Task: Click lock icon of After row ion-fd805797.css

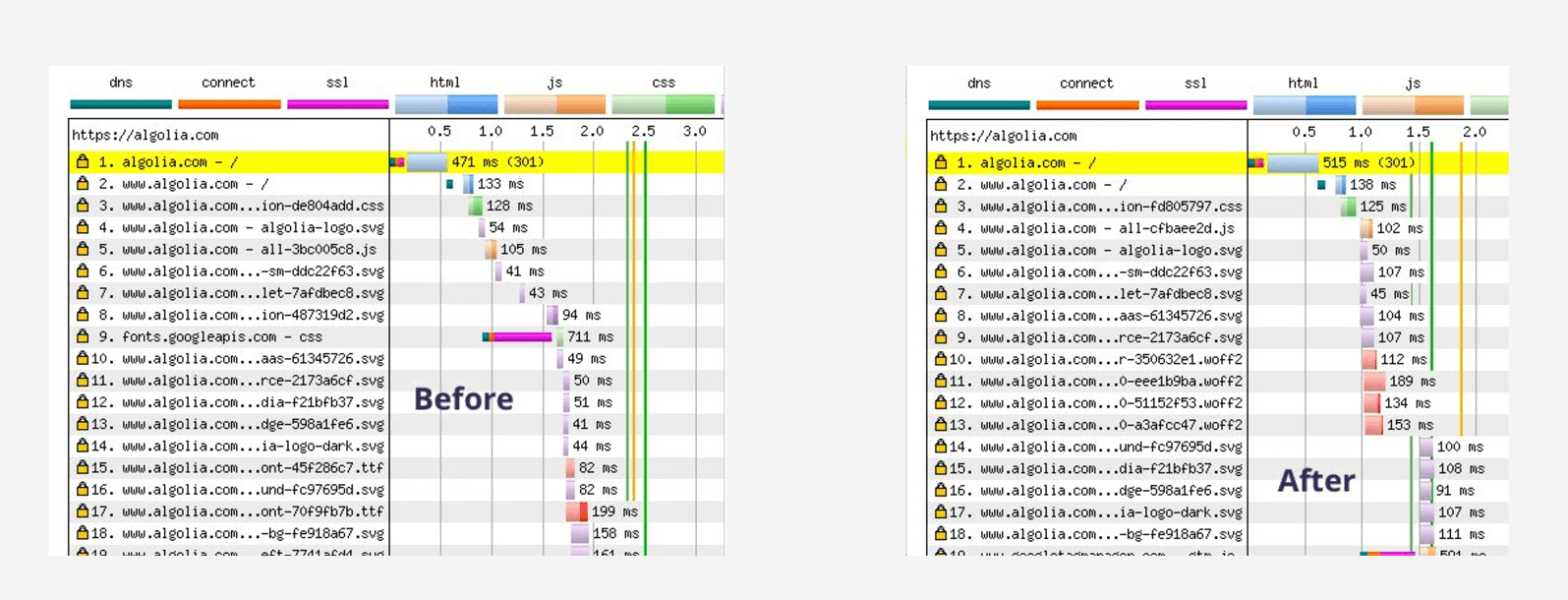Action: click(x=941, y=207)
